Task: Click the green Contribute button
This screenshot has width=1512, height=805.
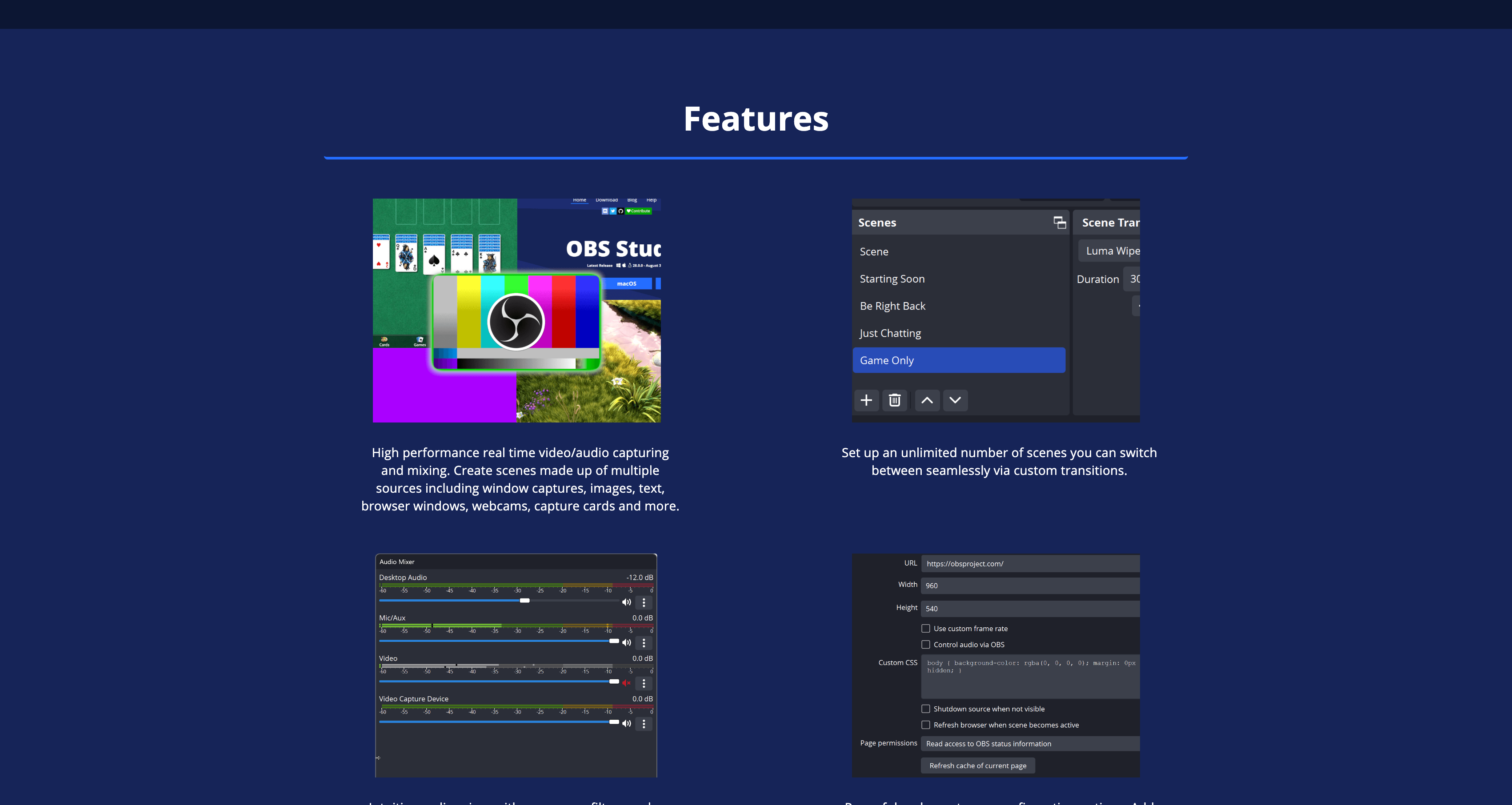Action: tap(639, 211)
